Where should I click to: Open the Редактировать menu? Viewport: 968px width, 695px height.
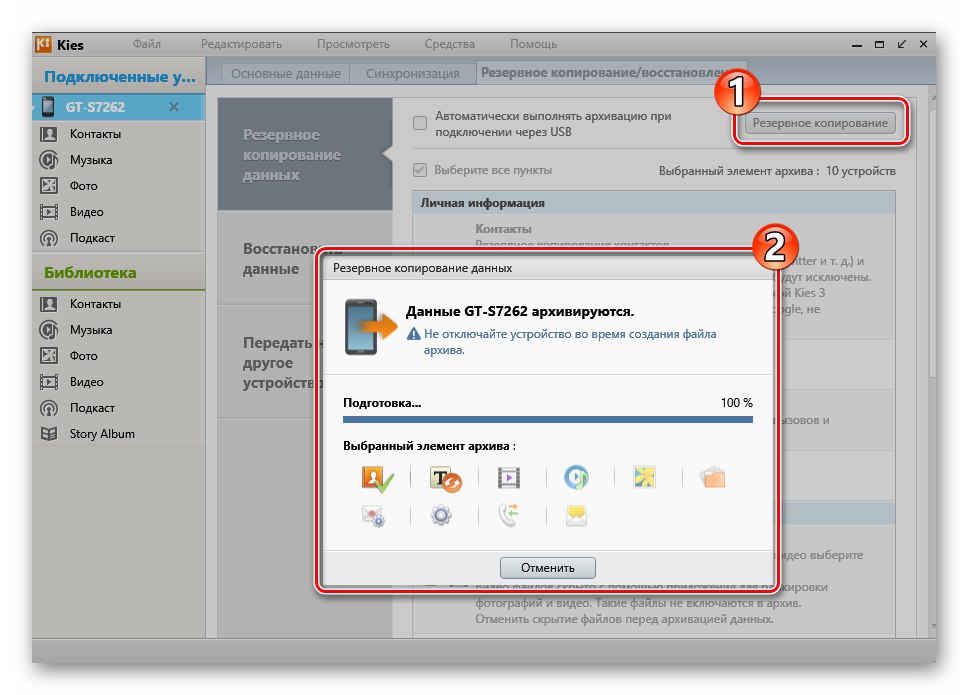tap(241, 44)
